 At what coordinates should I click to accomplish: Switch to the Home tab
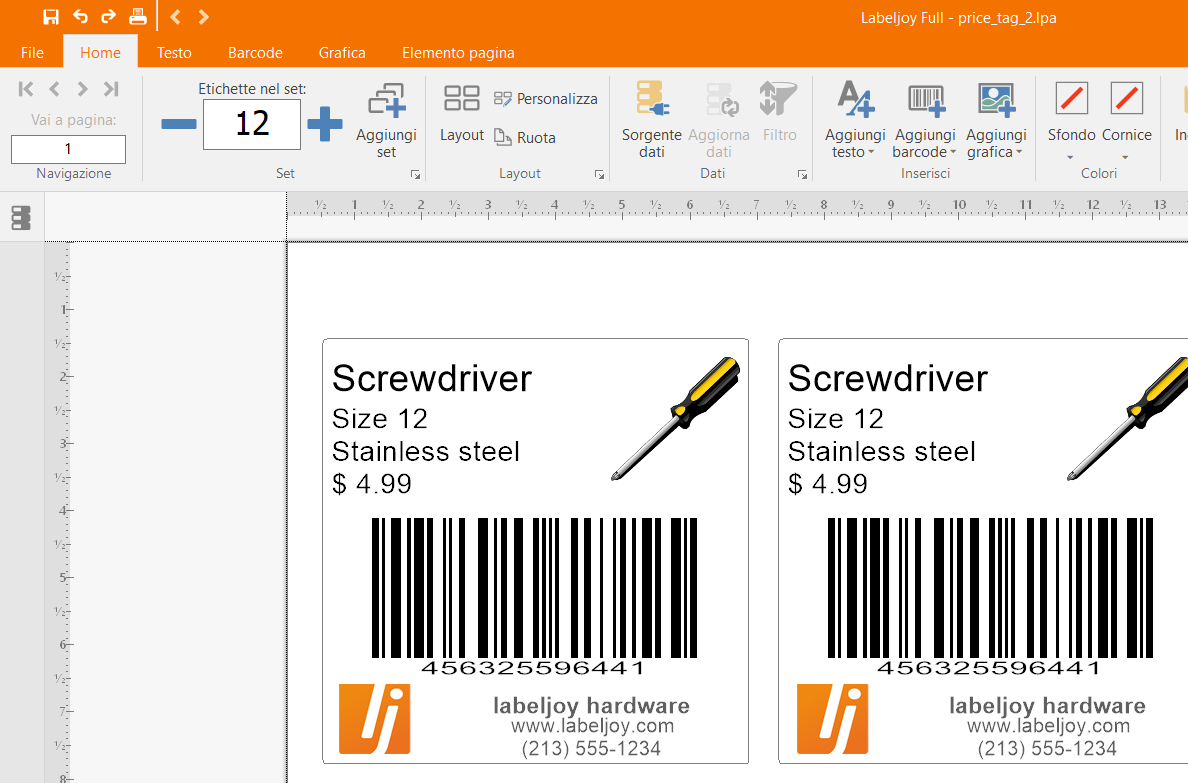click(100, 52)
